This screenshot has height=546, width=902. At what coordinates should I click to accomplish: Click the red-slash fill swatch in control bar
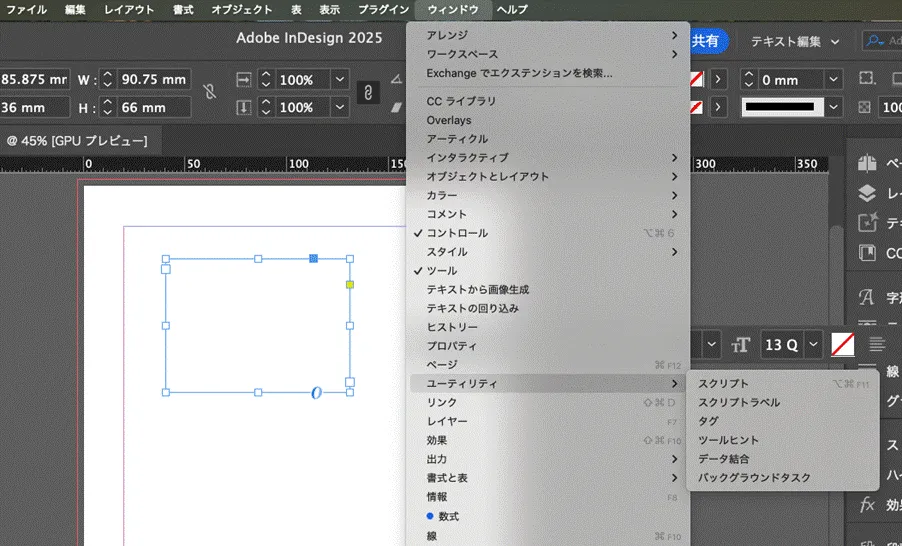tap(697, 79)
